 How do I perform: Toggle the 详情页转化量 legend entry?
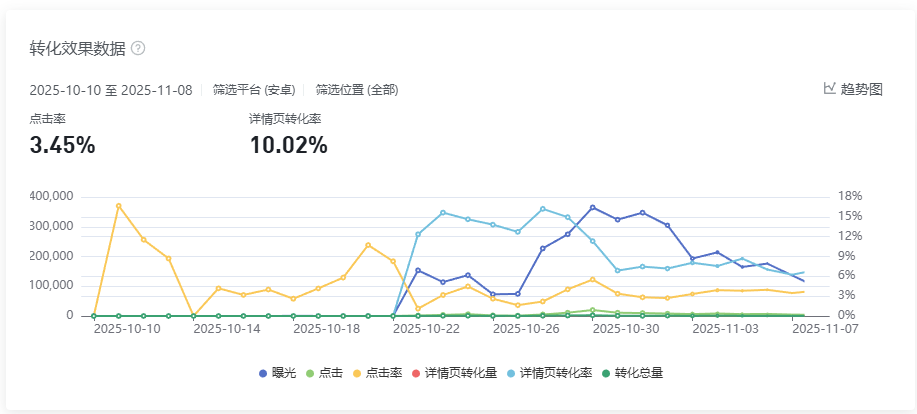tap(453, 373)
